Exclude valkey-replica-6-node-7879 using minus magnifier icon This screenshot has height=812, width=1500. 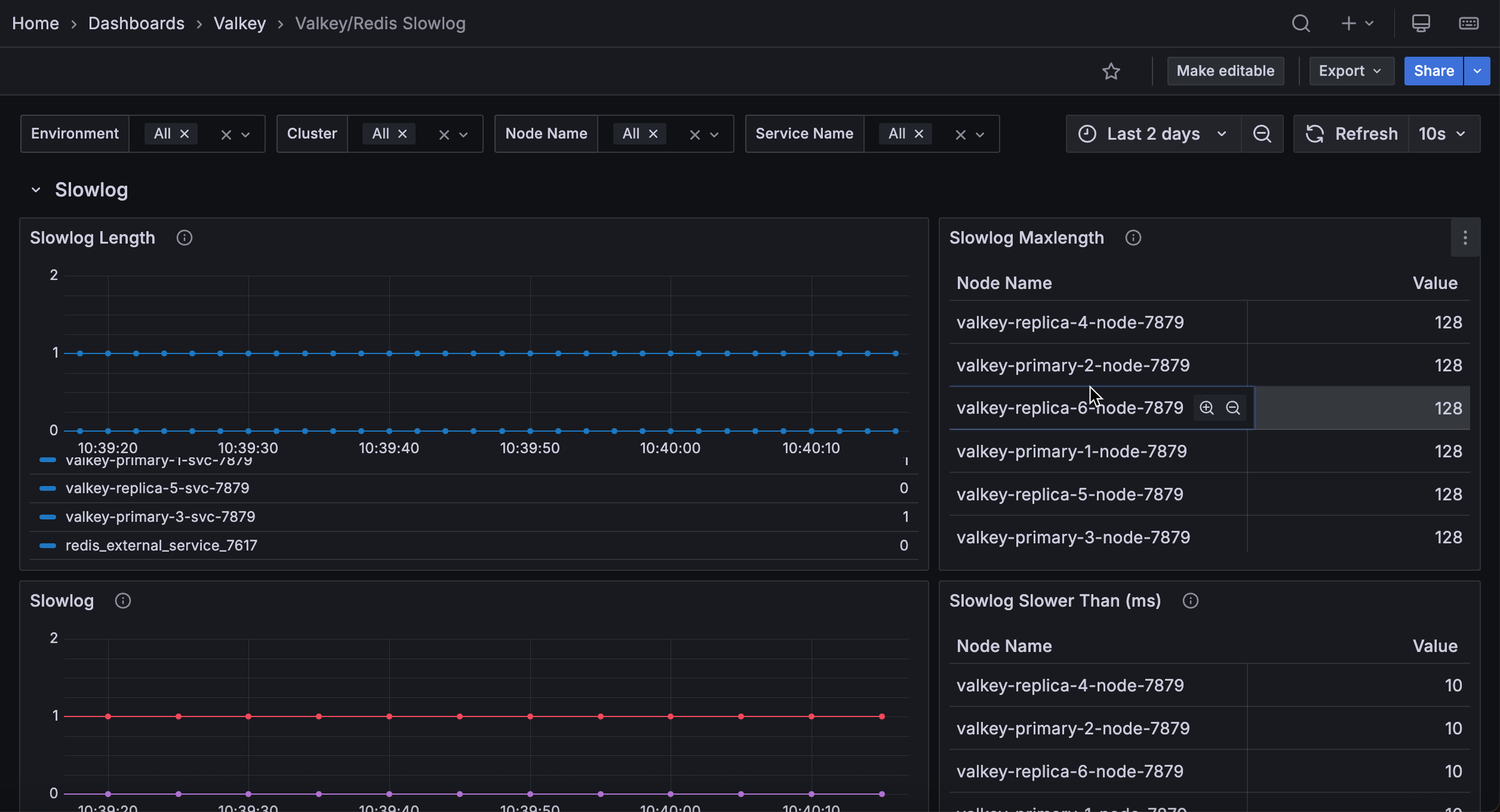pyautogui.click(x=1233, y=408)
